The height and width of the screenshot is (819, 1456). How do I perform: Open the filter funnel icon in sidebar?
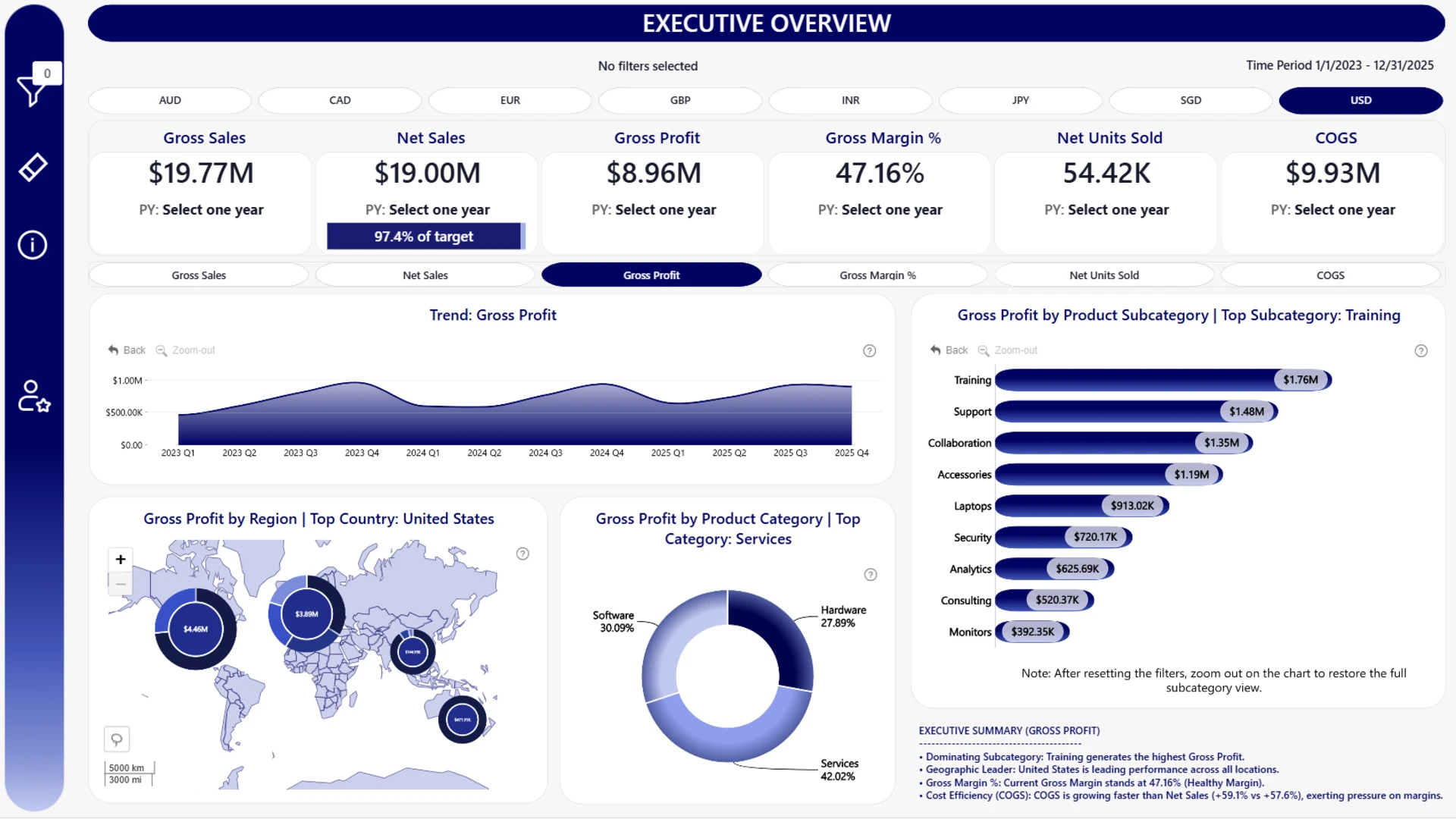point(32,91)
